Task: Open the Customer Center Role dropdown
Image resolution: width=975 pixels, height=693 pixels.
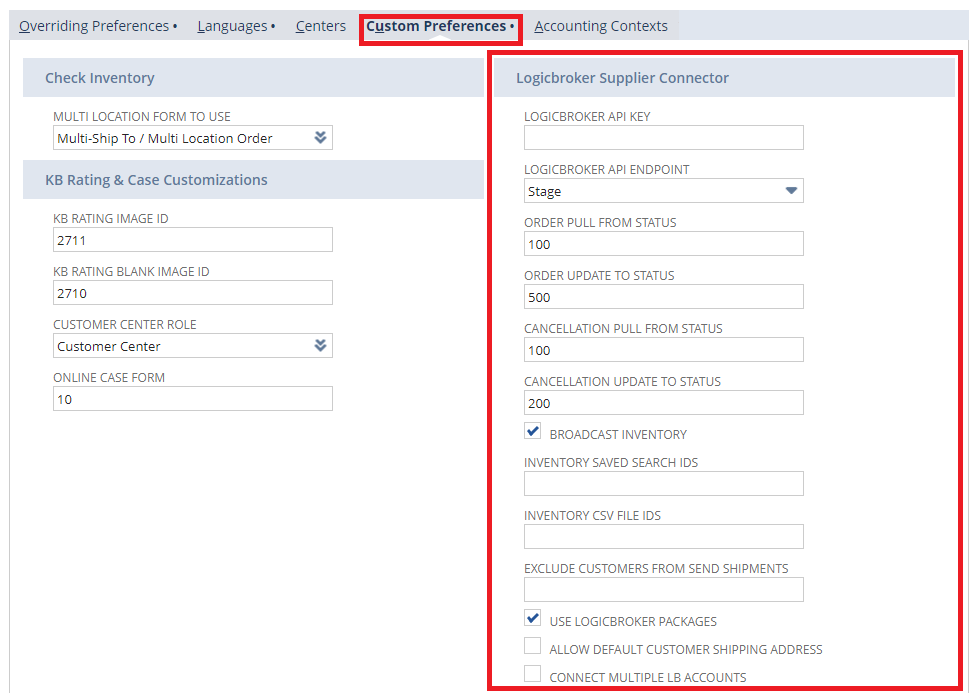Action: tap(320, 346)
